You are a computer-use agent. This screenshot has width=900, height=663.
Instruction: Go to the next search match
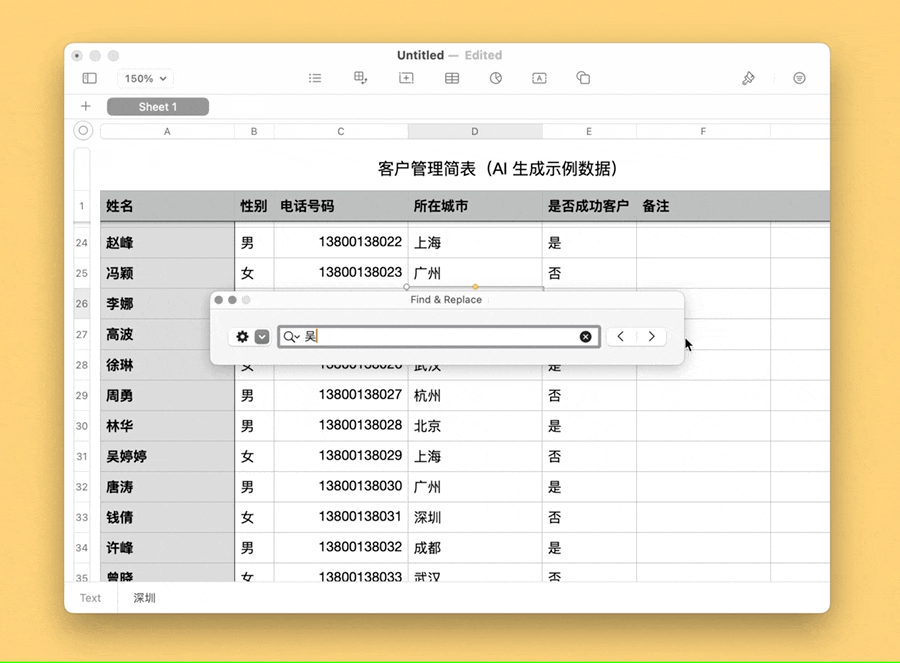(x=651, y=337)
